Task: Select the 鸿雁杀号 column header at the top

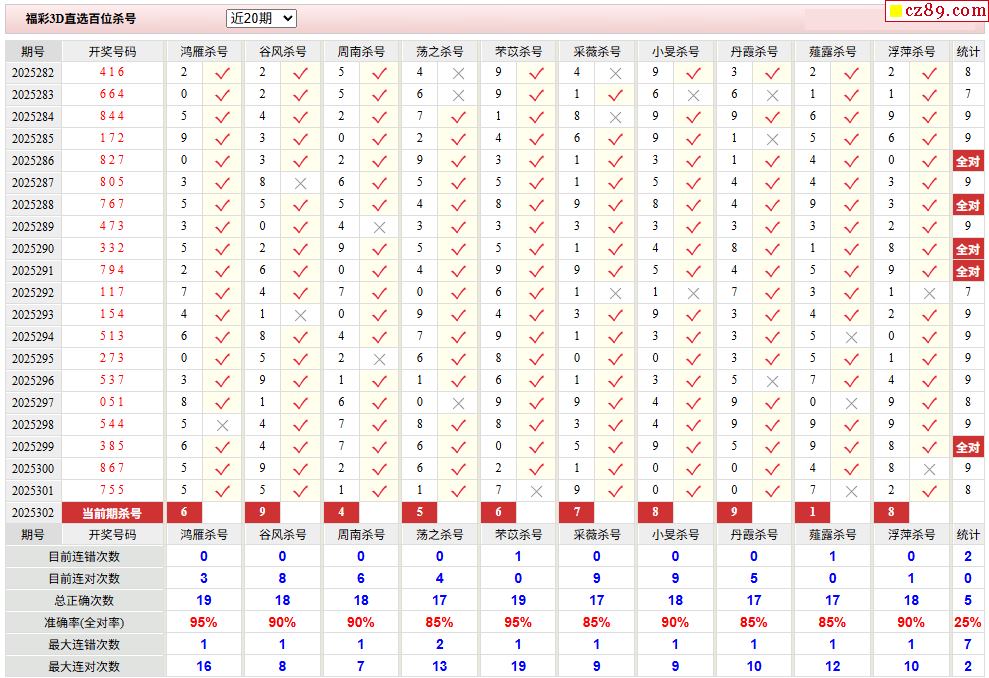Action: [x=204, y=51]
